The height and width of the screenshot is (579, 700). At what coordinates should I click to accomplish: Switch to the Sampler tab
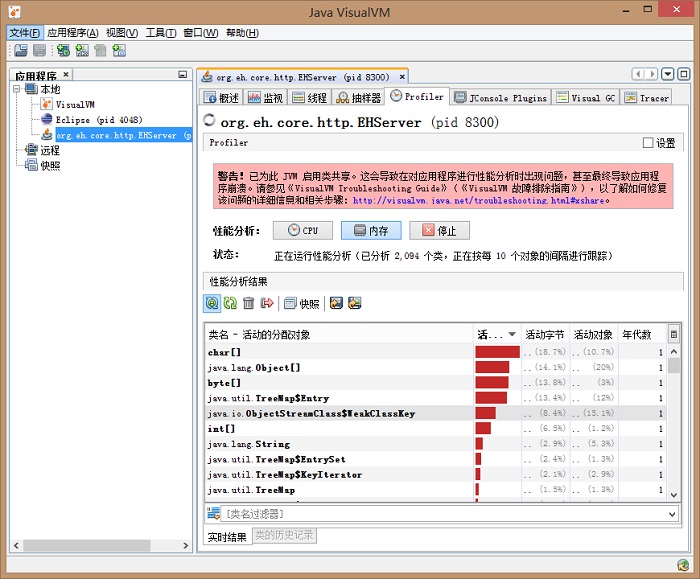[358, 97]
